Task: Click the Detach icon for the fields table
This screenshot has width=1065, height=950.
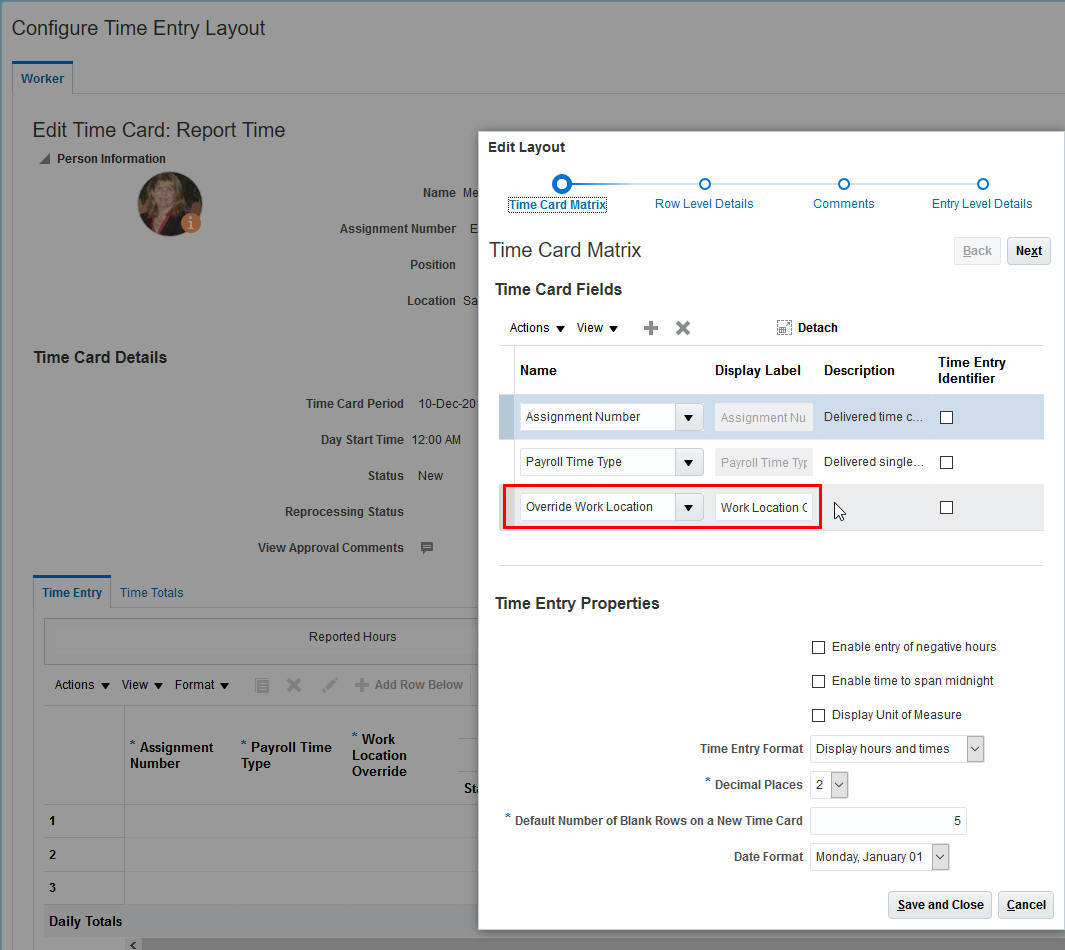Action: pyautogui.click(x=807, y=327)
